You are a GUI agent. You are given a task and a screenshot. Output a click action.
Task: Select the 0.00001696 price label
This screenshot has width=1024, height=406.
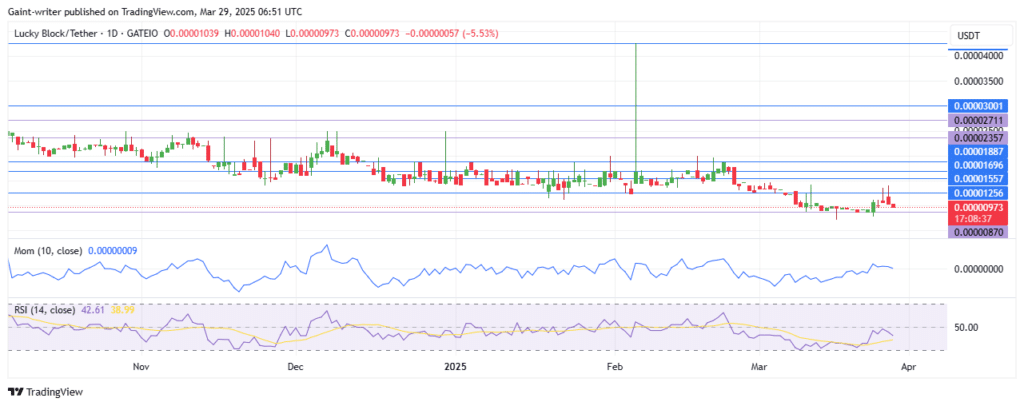click(978, 164)
